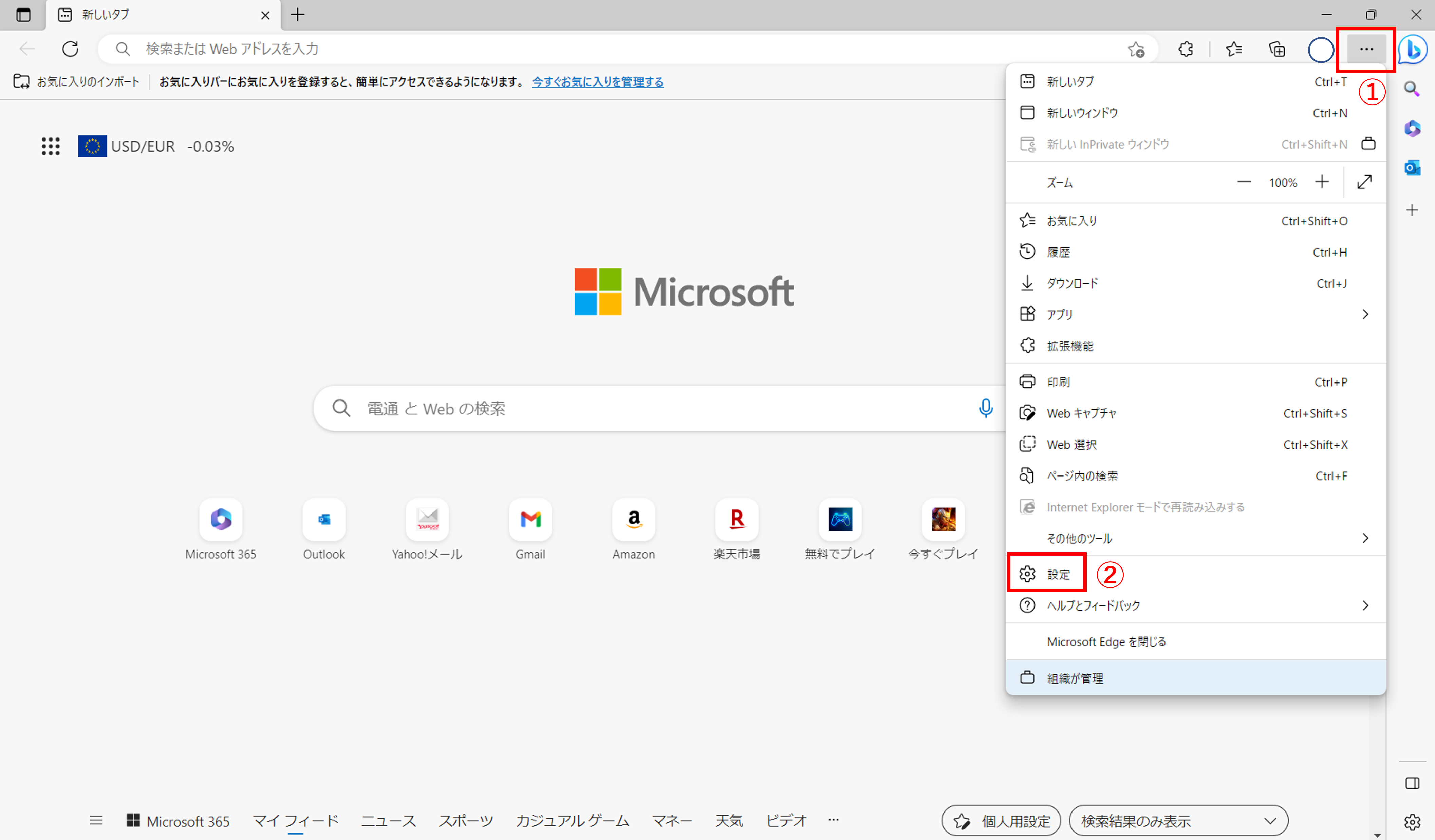Open the Collections toolbar icon
The width and height of the screenshot is (1435, 840).
[x=1277, y=50]
